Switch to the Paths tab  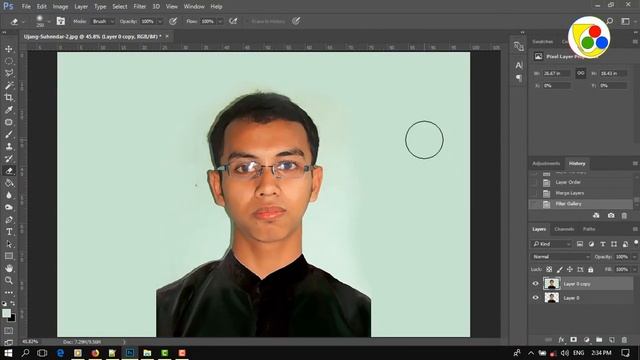[x=589, y=229]
